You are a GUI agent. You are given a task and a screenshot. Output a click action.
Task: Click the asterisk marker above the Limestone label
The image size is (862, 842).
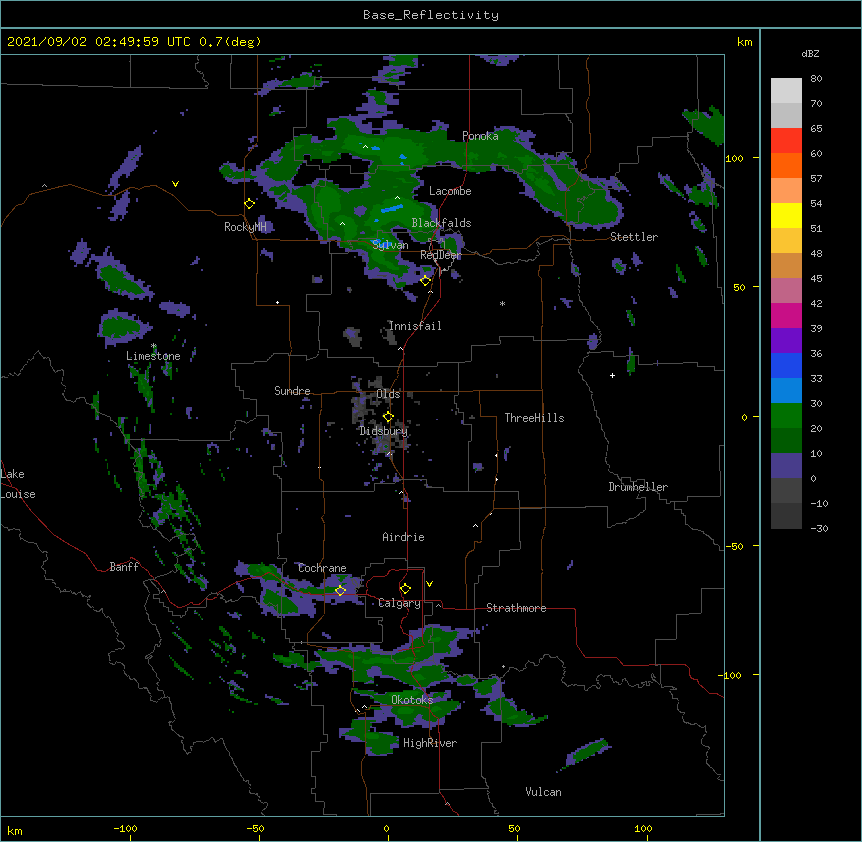point(154,346)
